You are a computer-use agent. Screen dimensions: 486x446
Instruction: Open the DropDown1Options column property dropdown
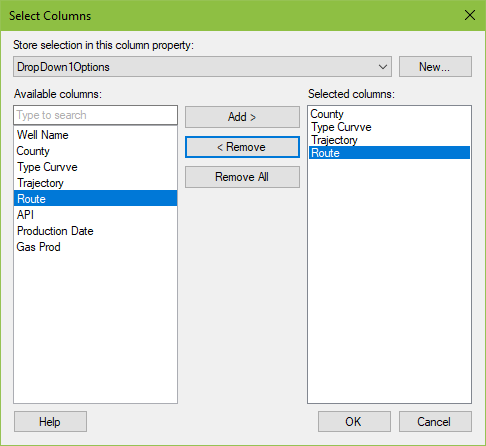(x=202, y=67)
